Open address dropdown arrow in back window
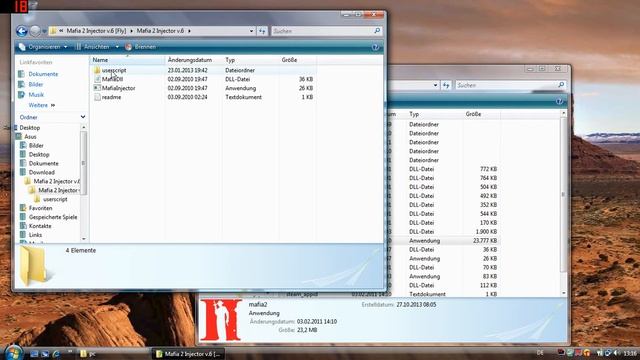The image size is (640, 360). tap(435, 85)
